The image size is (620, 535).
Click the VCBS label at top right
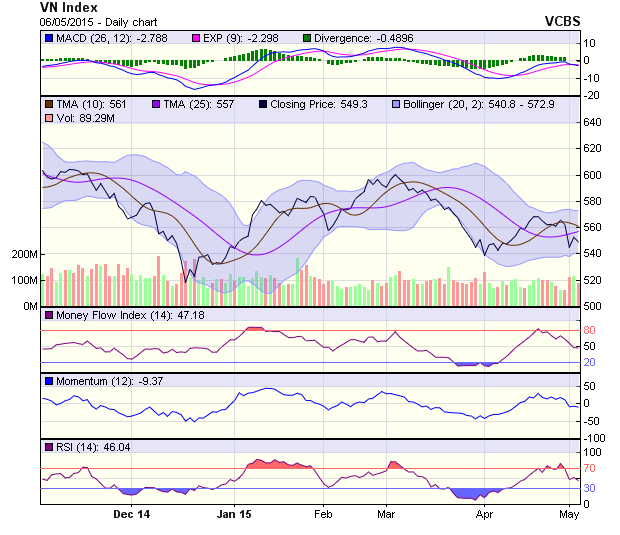pos(563,21)
